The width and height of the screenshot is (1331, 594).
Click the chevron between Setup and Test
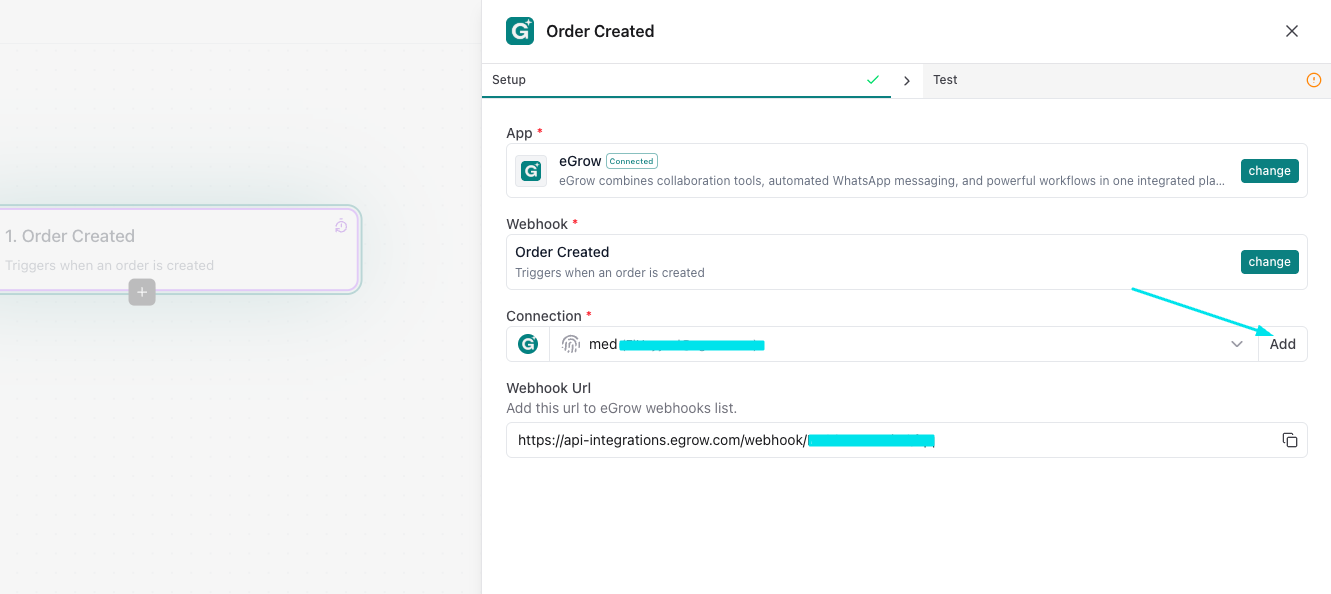(x=907, y=81)
